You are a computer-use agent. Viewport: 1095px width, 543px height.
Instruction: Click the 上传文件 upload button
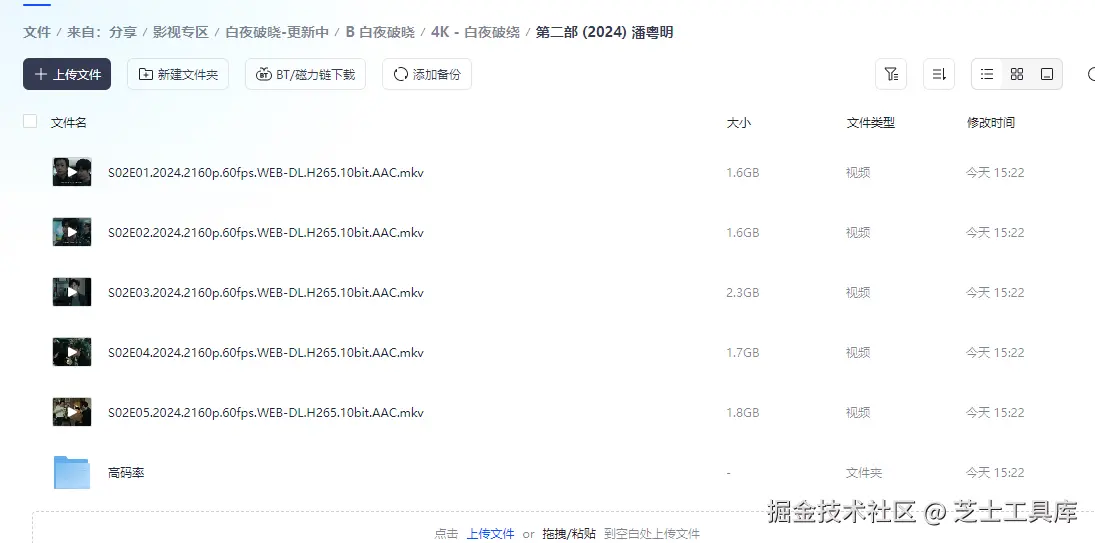[x=67, y=74]
